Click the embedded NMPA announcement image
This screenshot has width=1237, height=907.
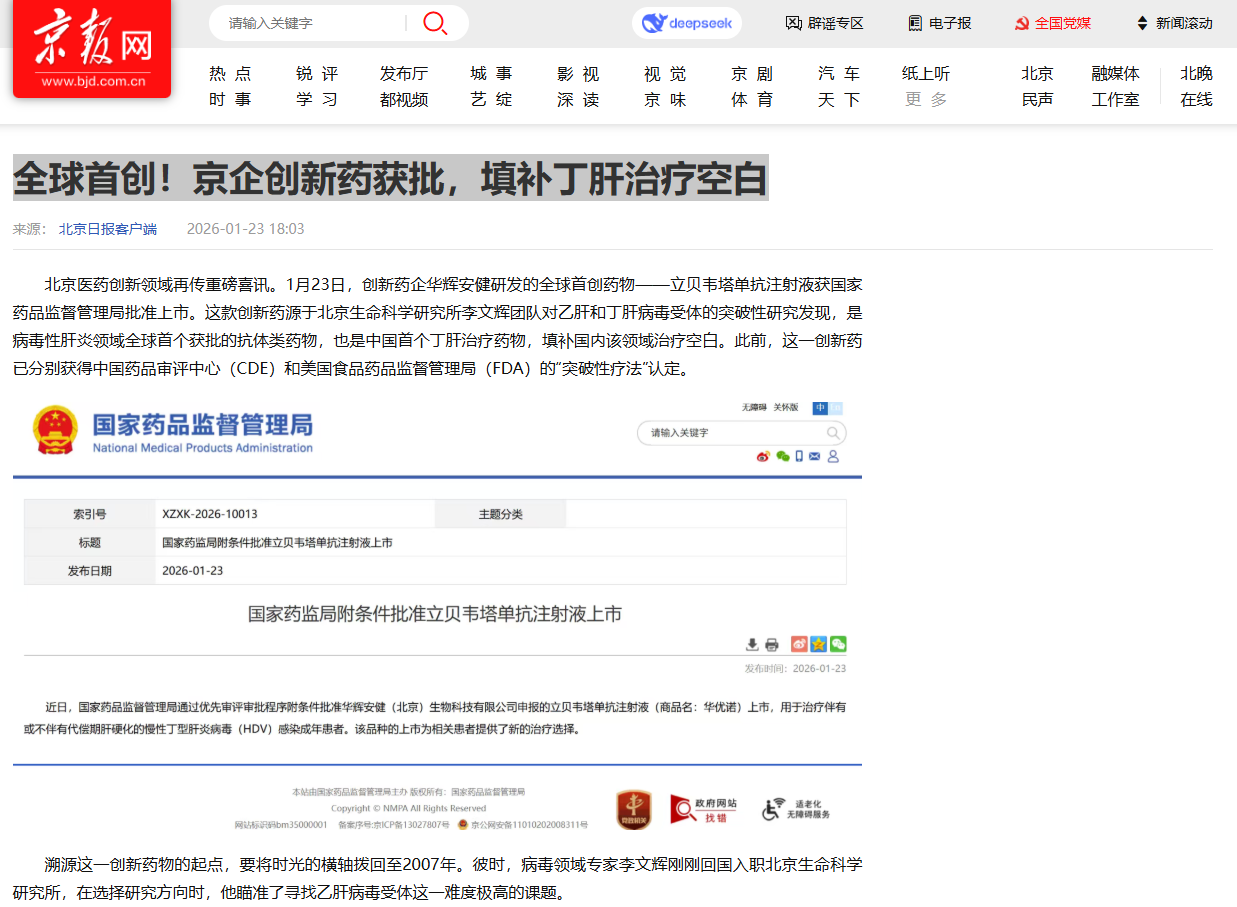pyautogui.click(x=437, y=615)
